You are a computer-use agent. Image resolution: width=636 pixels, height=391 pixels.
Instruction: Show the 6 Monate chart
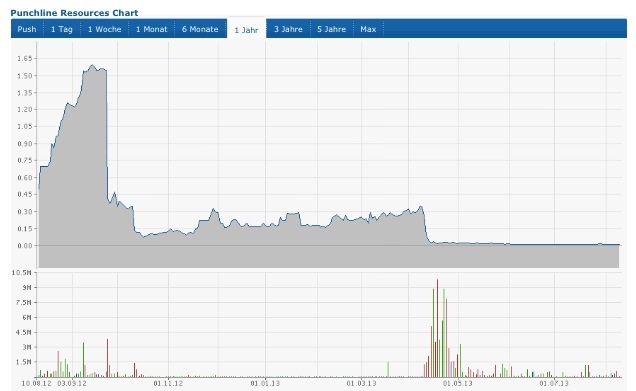point(200,29)
